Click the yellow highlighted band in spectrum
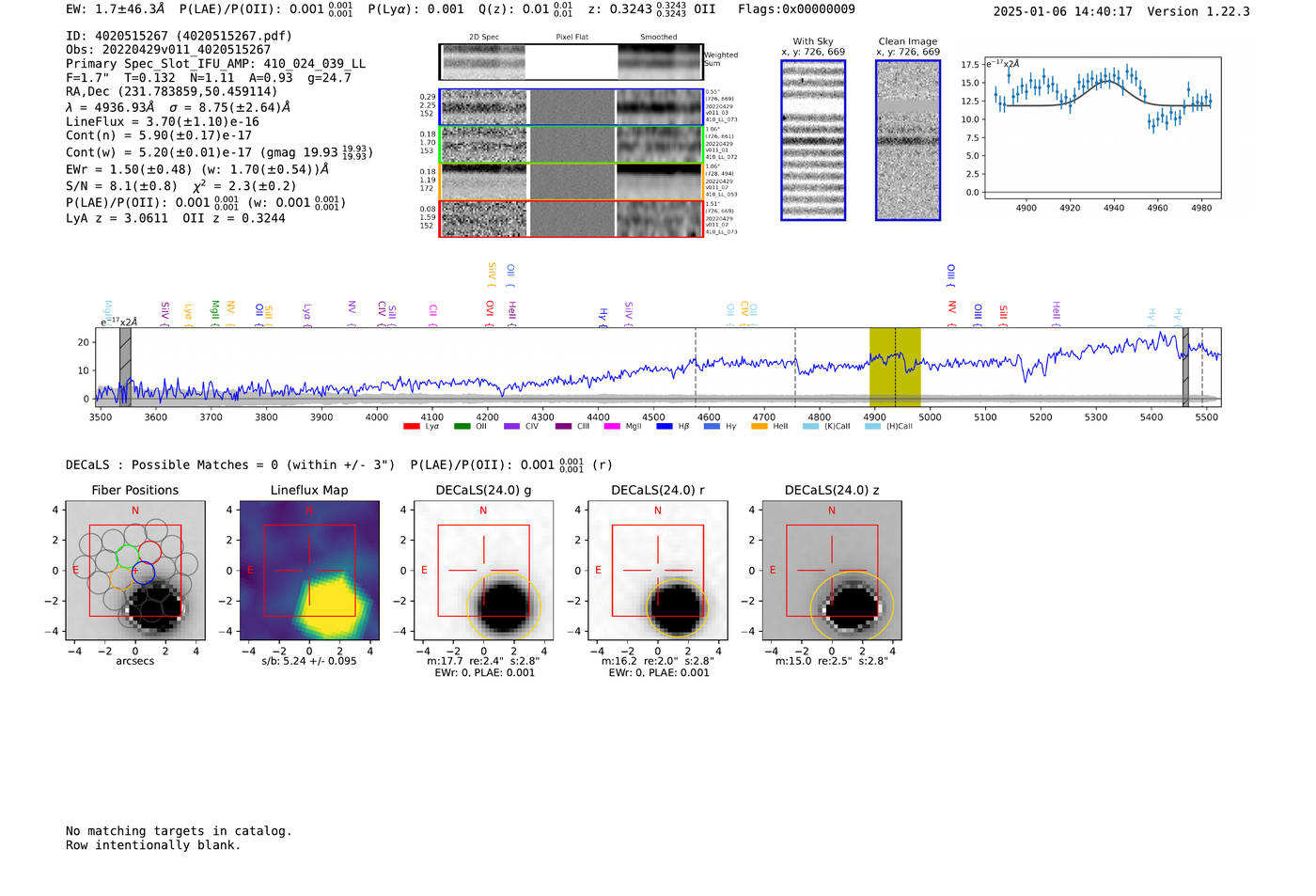Screen dimensions: 1316x896 895,367
